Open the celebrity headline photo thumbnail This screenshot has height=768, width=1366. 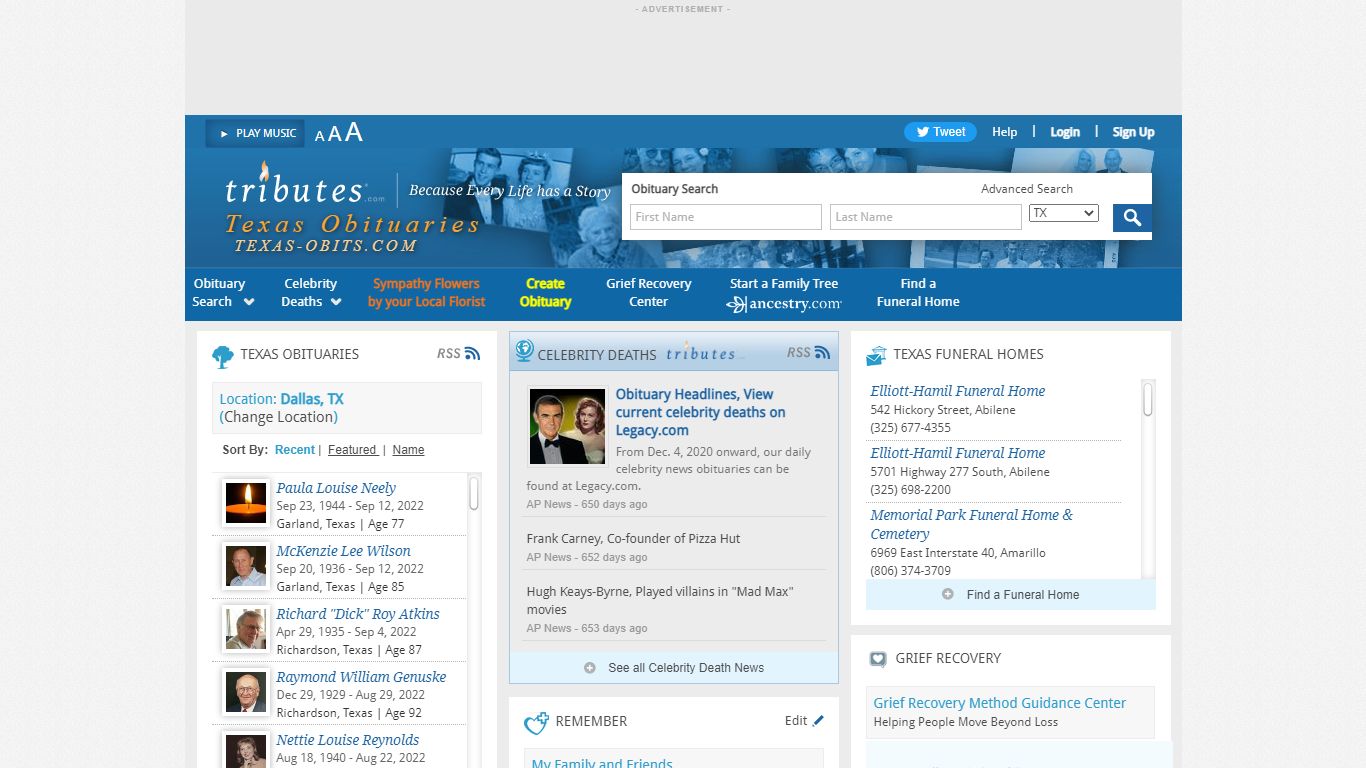pyautogui.click(x=568, y=427)
